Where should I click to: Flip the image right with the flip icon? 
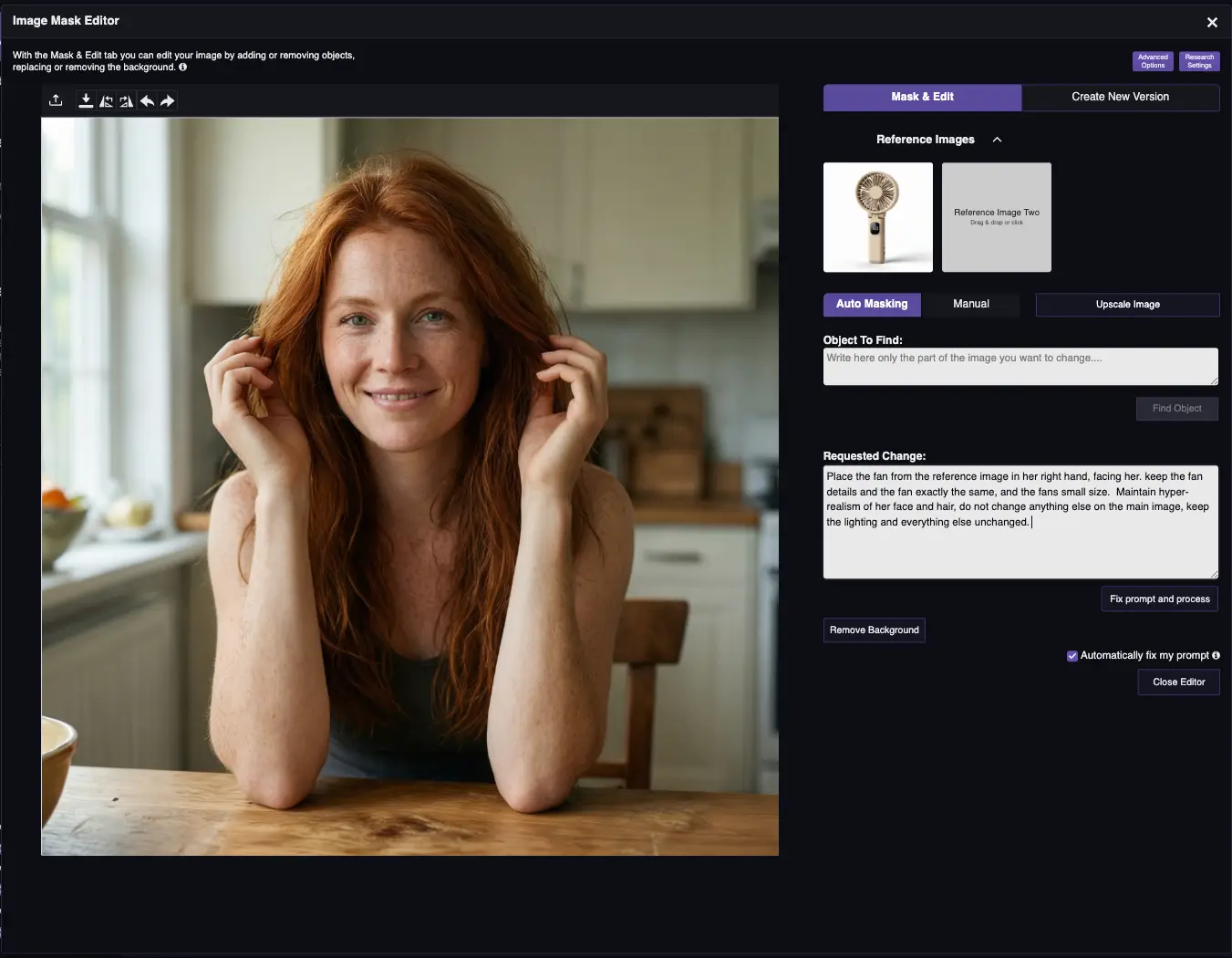pos(126,101)
